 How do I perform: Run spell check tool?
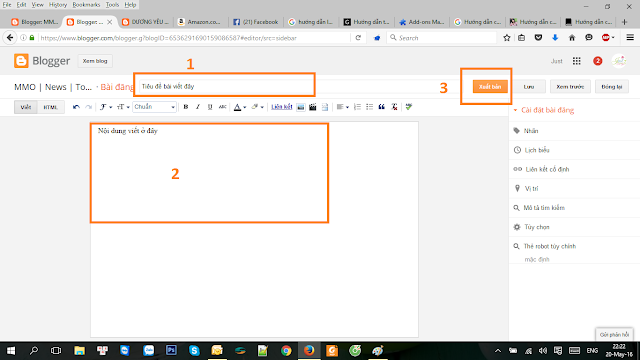coord(409,107)
